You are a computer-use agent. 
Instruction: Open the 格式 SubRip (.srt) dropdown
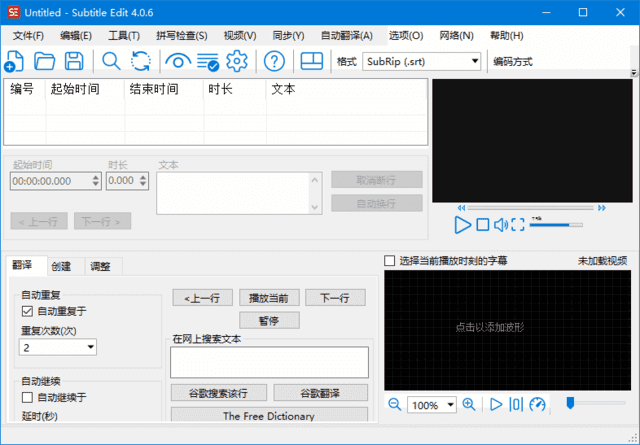pos(421,62)
